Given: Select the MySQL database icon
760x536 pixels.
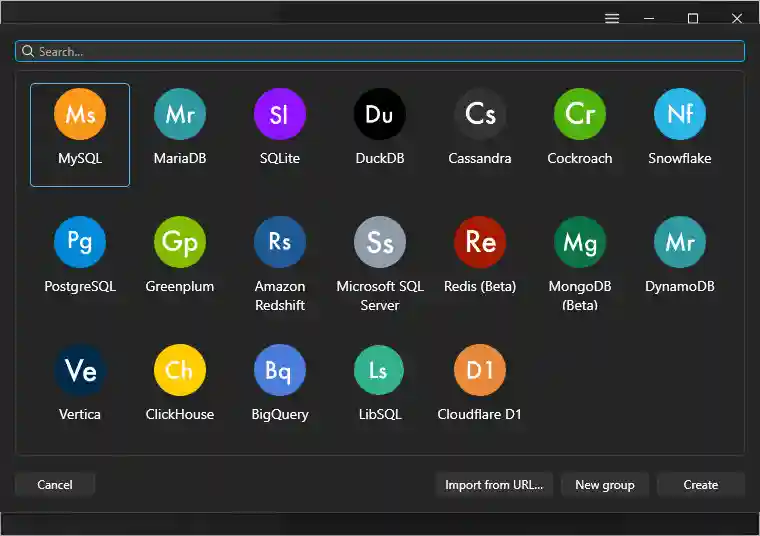Looking at the screenshot, I should 80,114.
